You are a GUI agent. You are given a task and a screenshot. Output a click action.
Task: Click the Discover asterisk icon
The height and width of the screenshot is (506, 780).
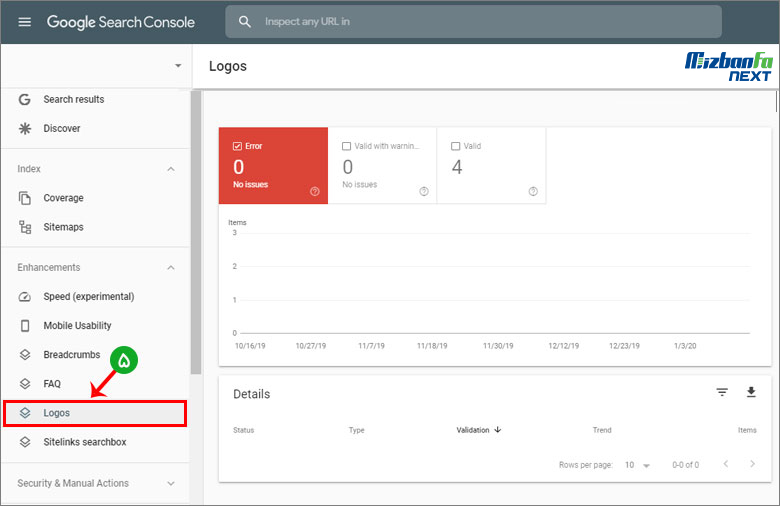pyautogui.click(x=24, y=128)
